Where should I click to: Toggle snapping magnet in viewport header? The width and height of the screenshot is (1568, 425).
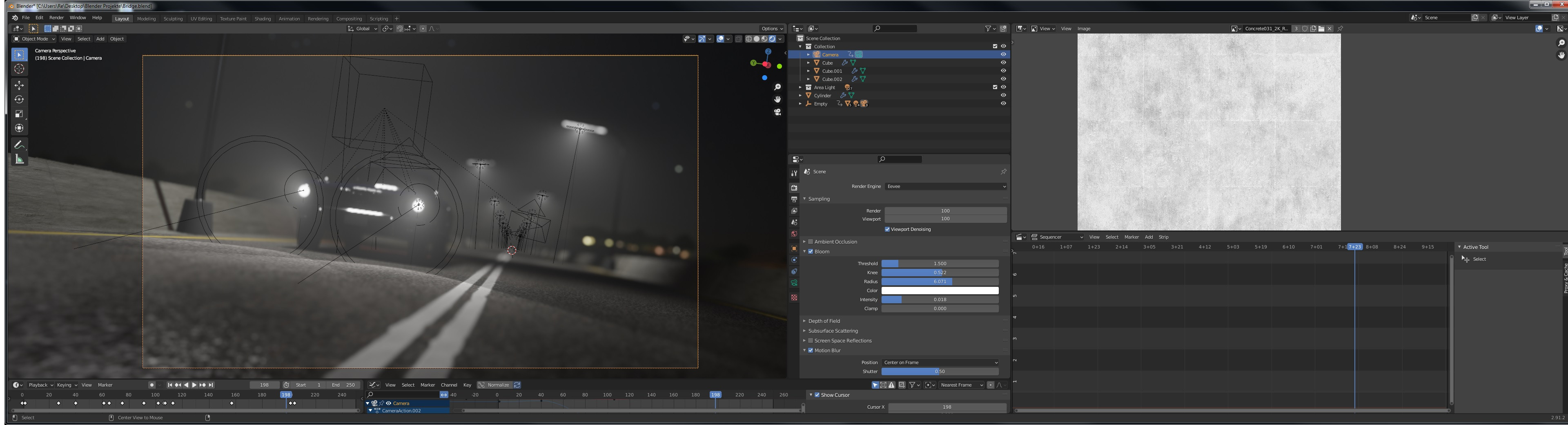tap(400, 29)
